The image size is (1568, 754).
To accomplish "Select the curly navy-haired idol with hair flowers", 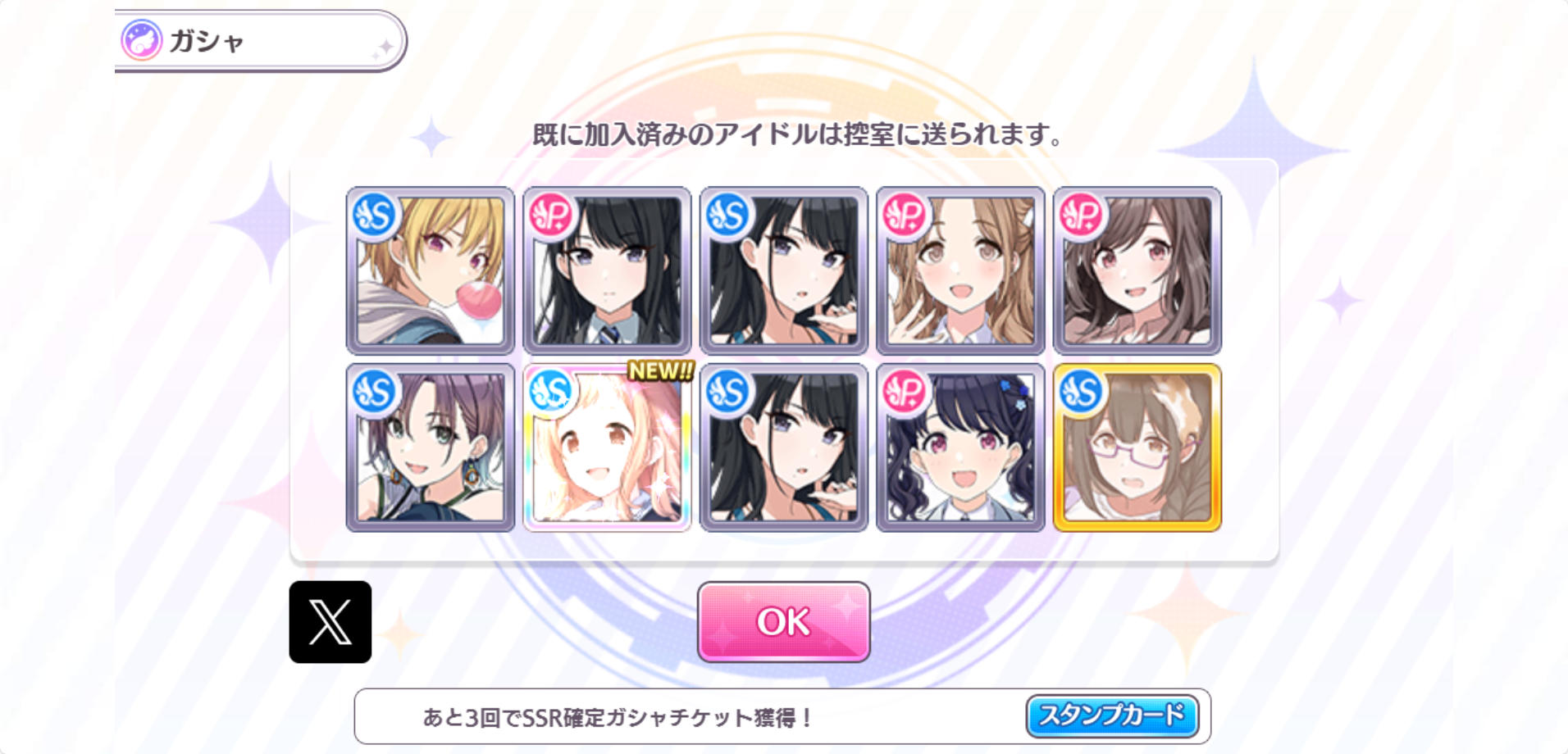I will [960, 447].
